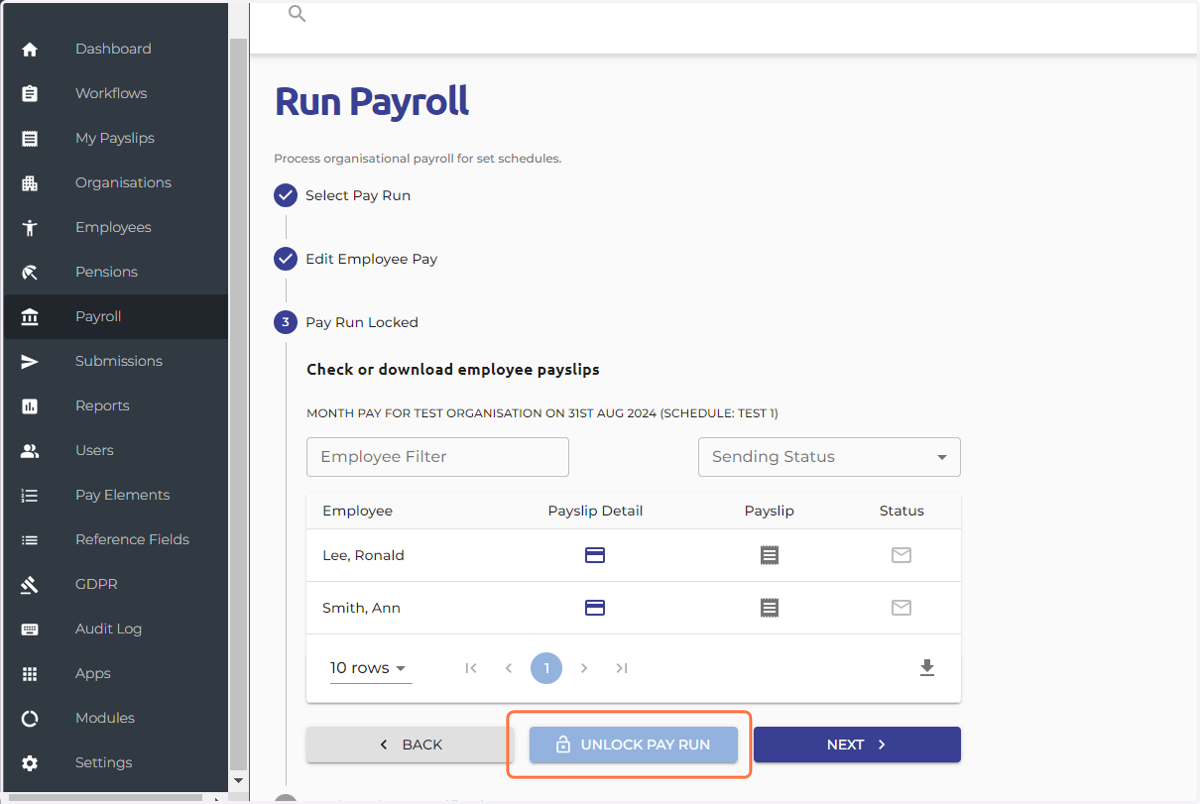
Task: Click the Status column header
Action: 901,511
